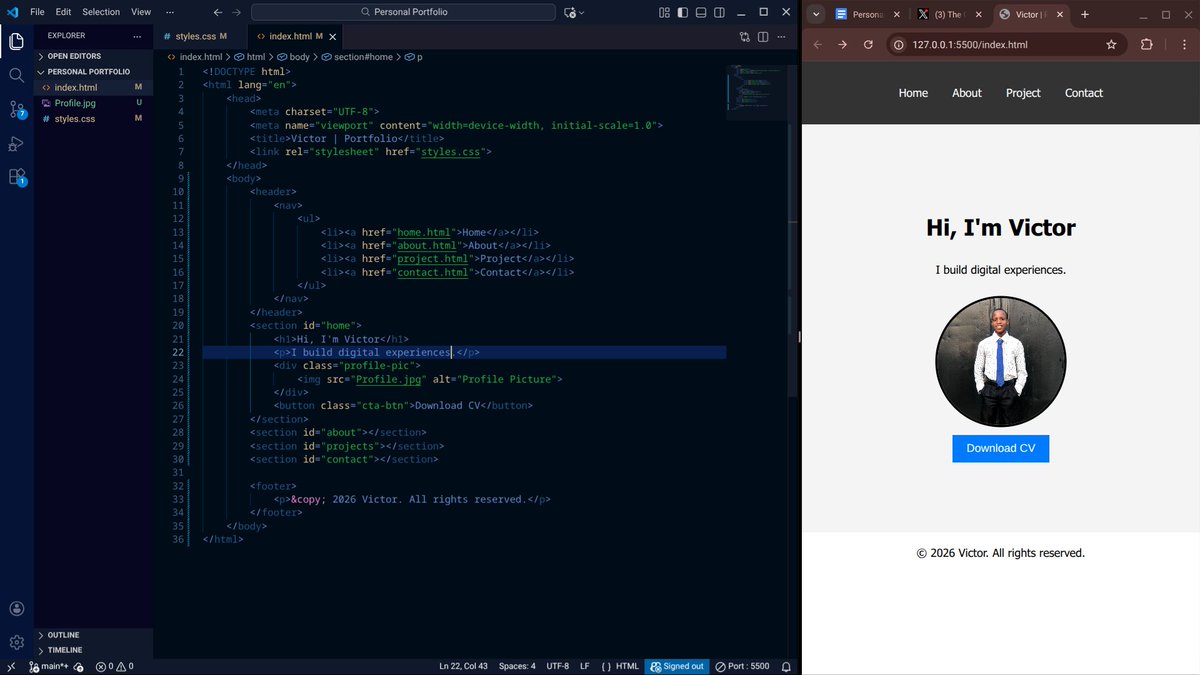This screenshot has height=675, width=1200.
Task: Open errors and warnings count in status bar
Action: tap(114, 666)
